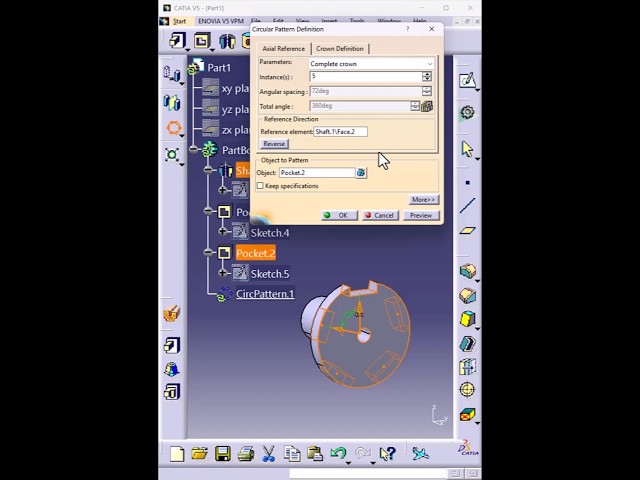Expand the Sketch.4 tree node

(x=222, y=231)
